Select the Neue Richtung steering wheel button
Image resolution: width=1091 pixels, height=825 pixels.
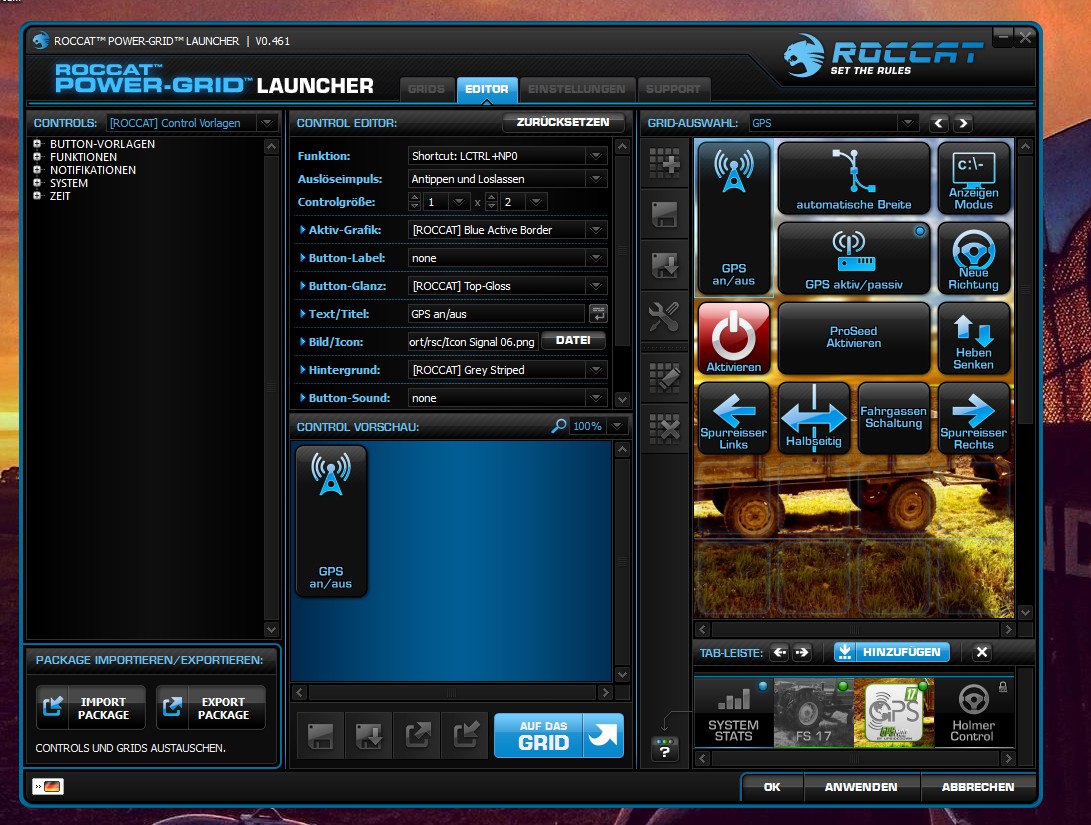[973, 257]
